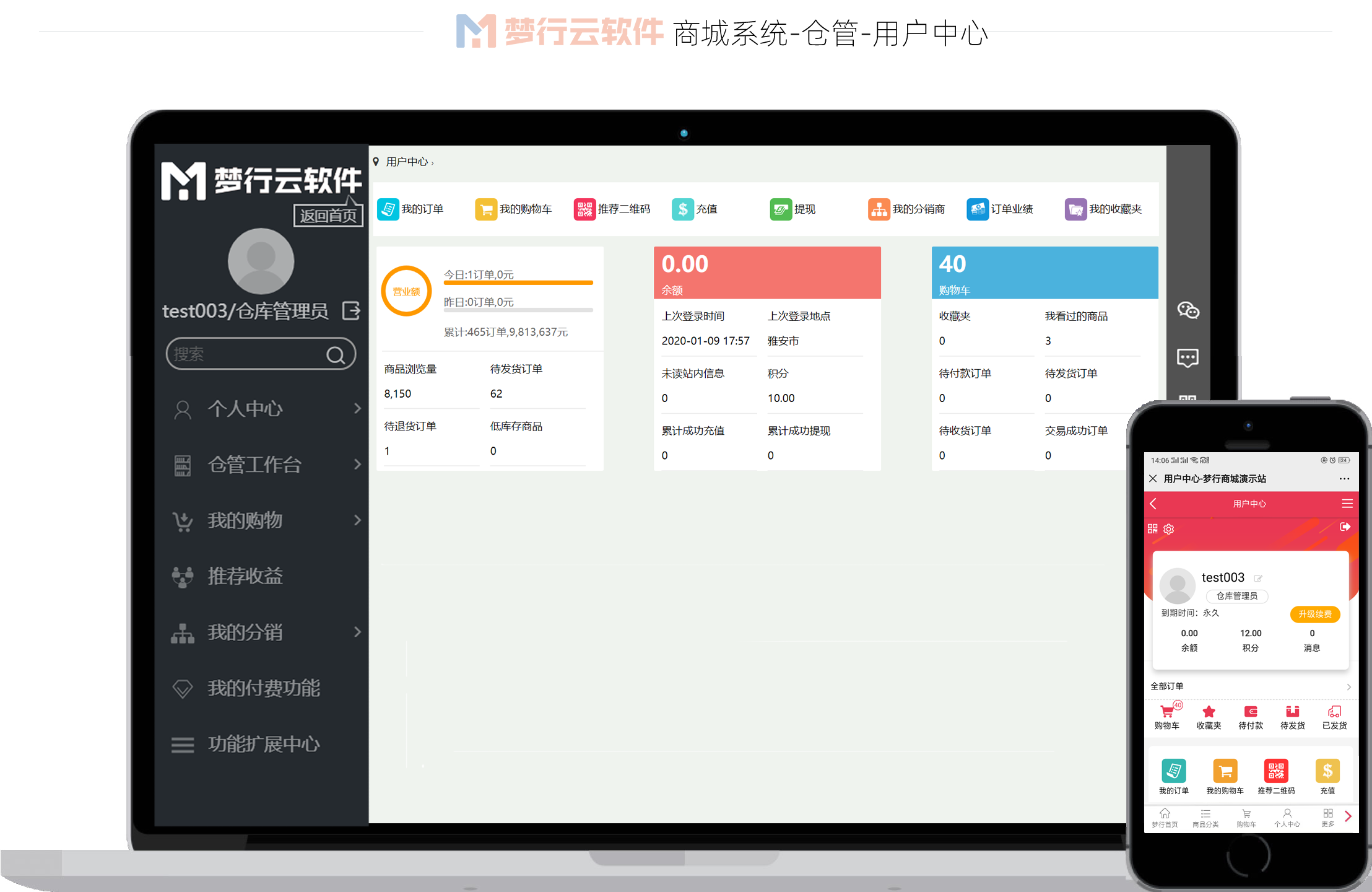
Task: Tap the close X on phone title bar
Action: [1153, 478]
